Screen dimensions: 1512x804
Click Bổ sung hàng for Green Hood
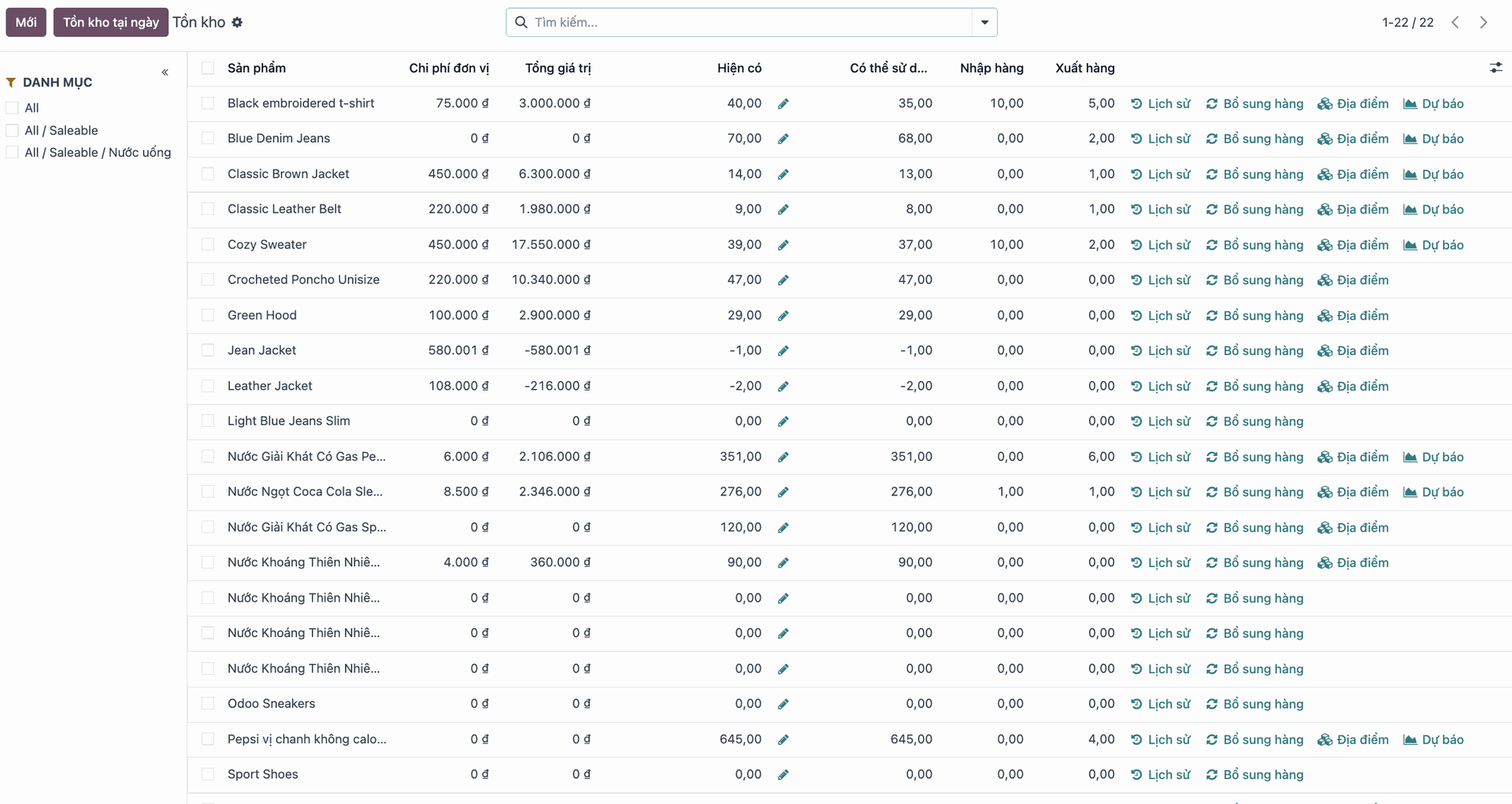click(x=1254, y=316)
